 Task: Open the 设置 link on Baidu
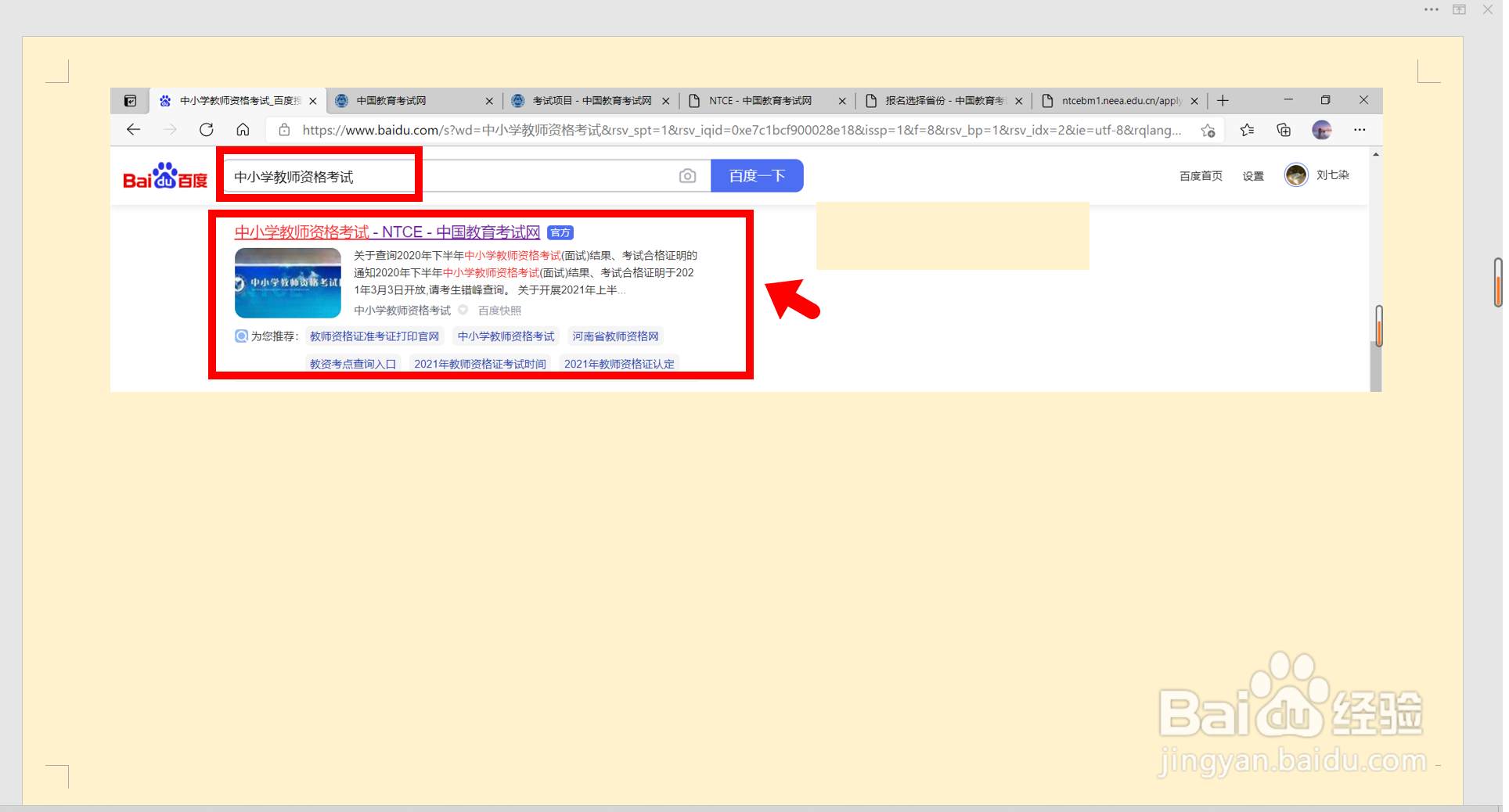point(1253,176)
